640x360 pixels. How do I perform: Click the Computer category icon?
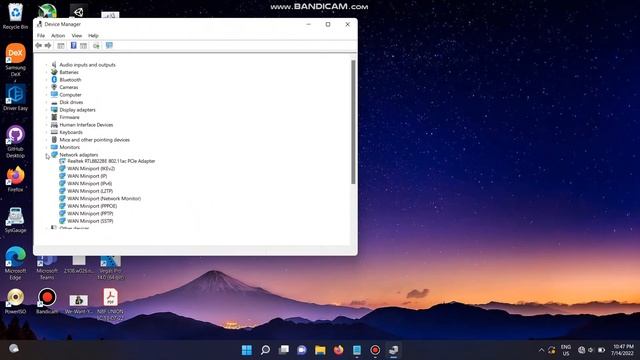click(x=54, y=94)
